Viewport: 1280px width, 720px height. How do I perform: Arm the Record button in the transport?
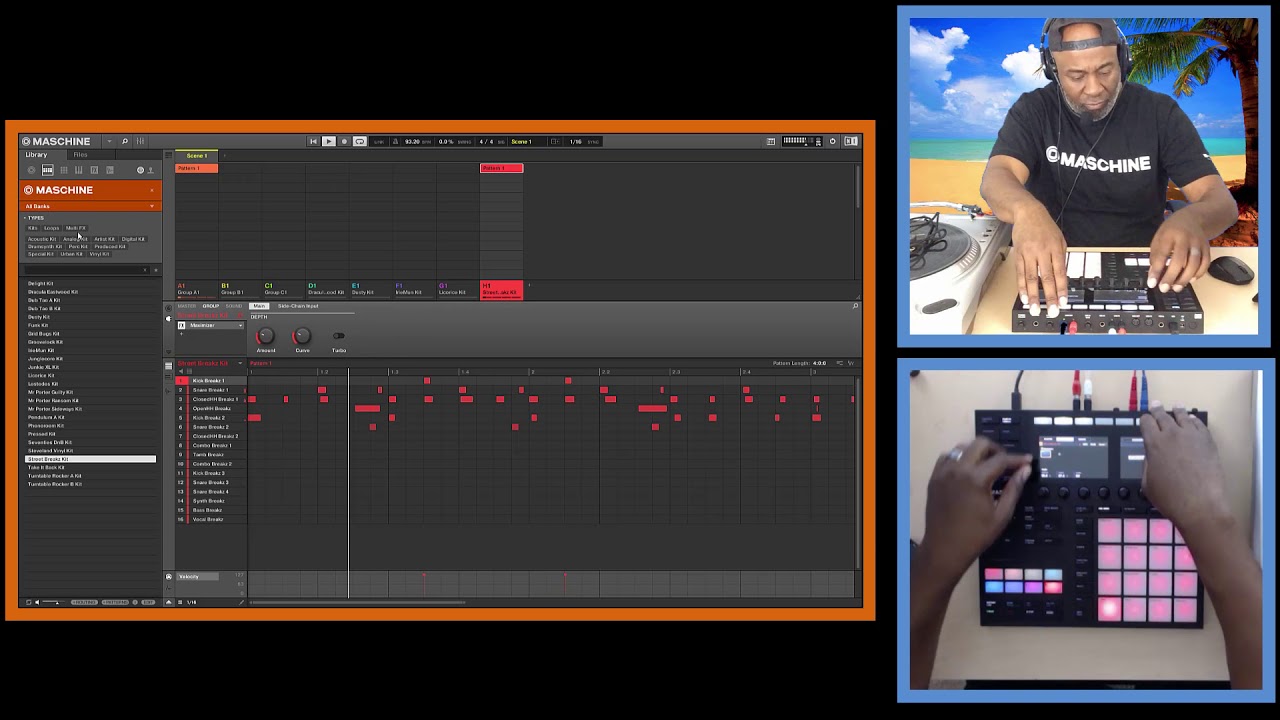coord(344,141)
